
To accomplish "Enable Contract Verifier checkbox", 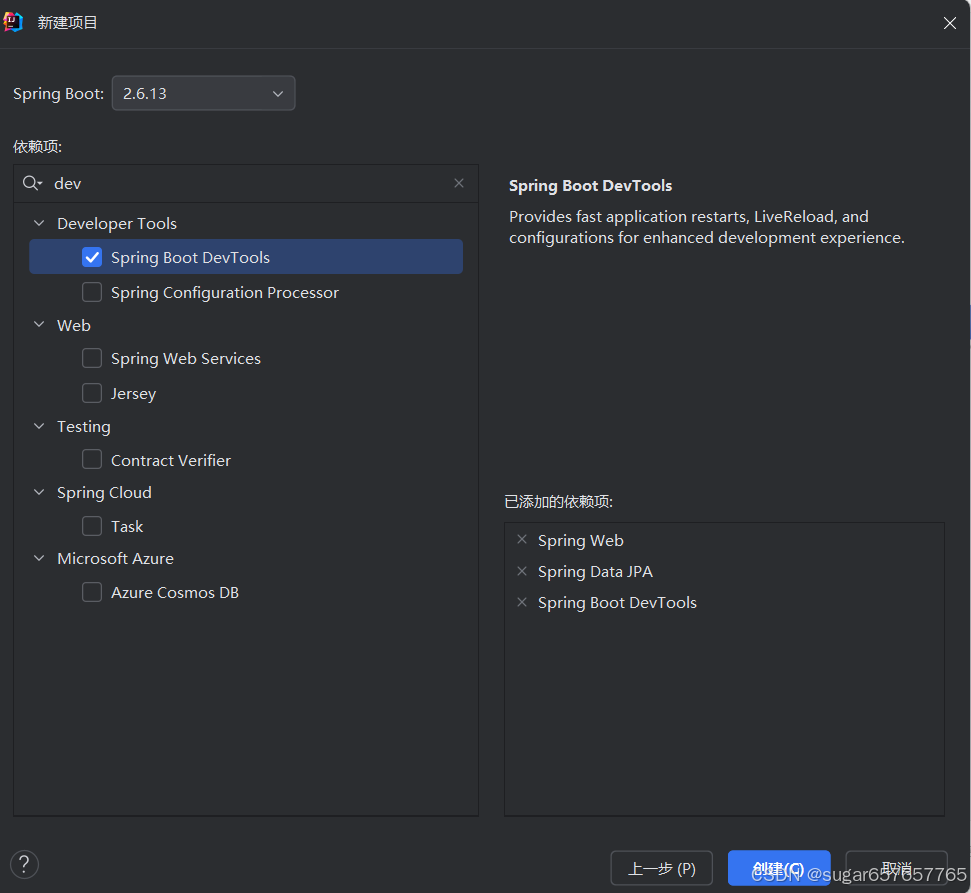I will pos(92,460).
